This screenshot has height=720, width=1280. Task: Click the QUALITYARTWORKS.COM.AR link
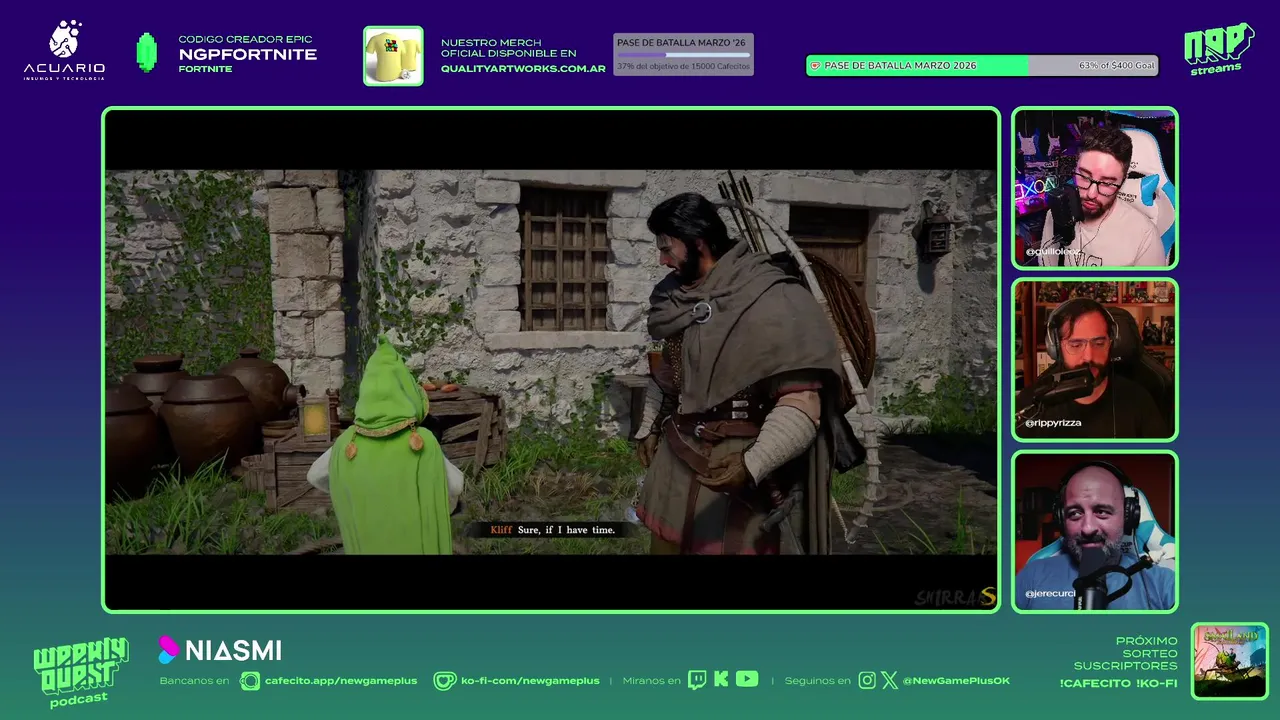pyautogui.click(x=523, y=69)
